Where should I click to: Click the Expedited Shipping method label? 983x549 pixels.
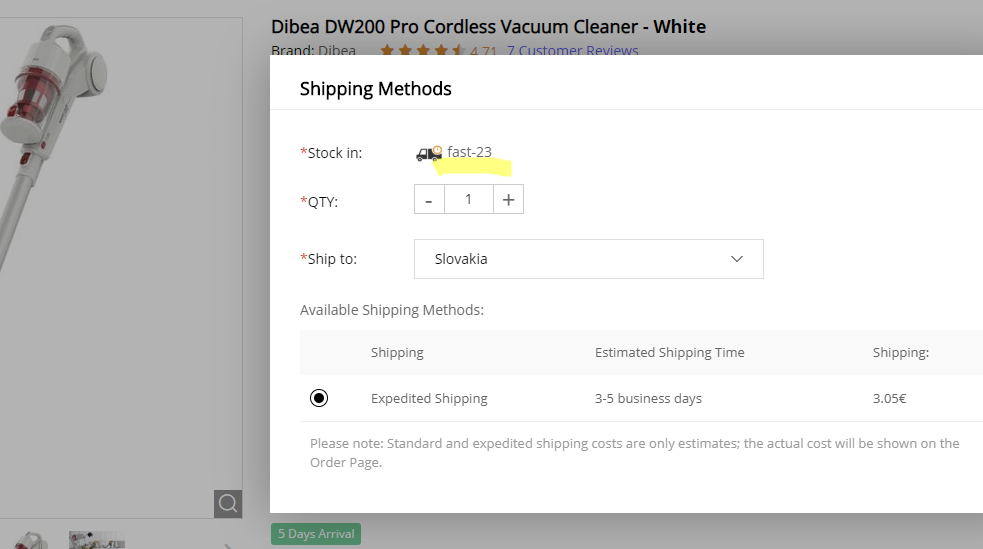[x=429, y=398]
